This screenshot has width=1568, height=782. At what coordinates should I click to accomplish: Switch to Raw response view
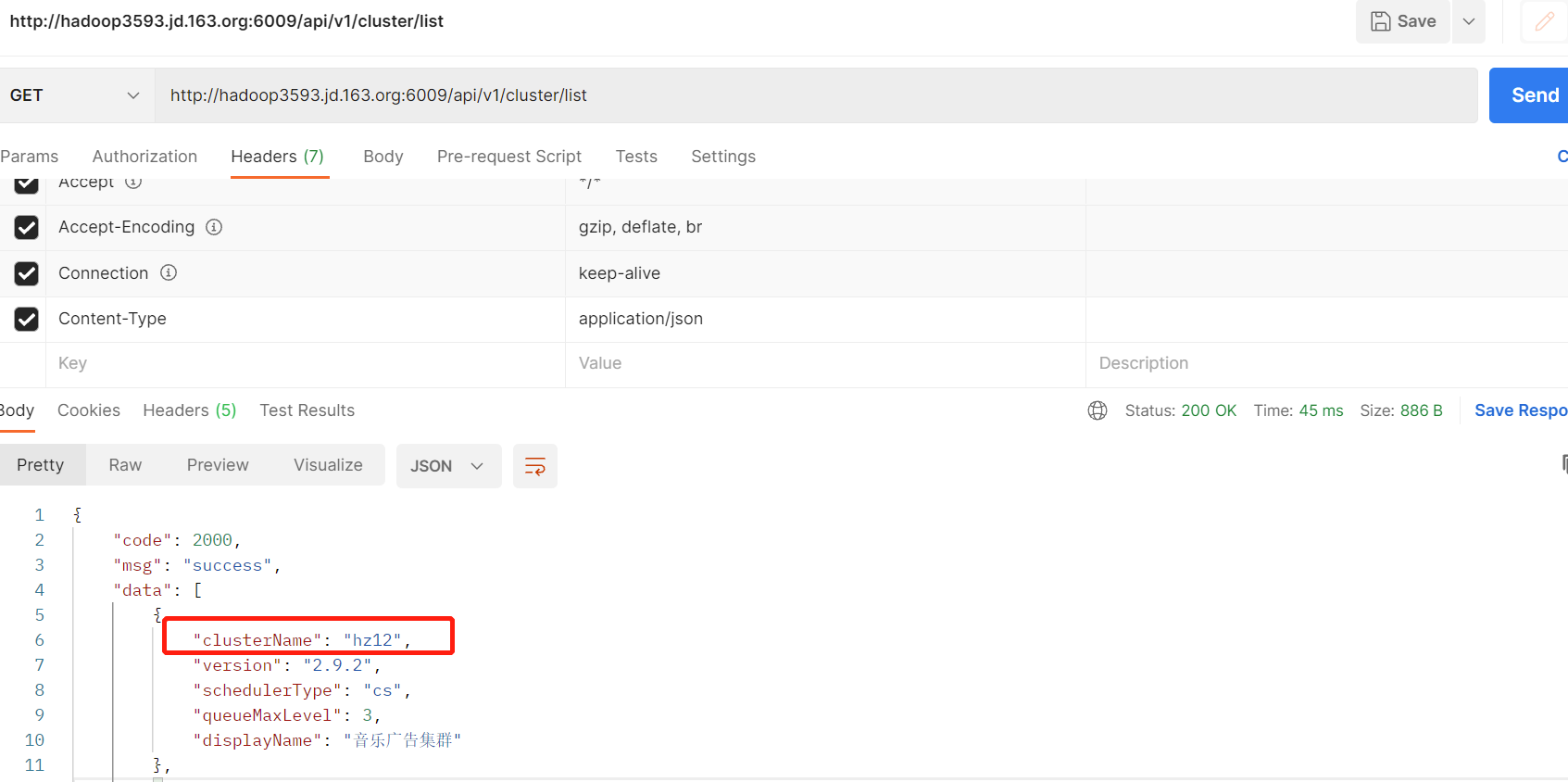(125, 465)
